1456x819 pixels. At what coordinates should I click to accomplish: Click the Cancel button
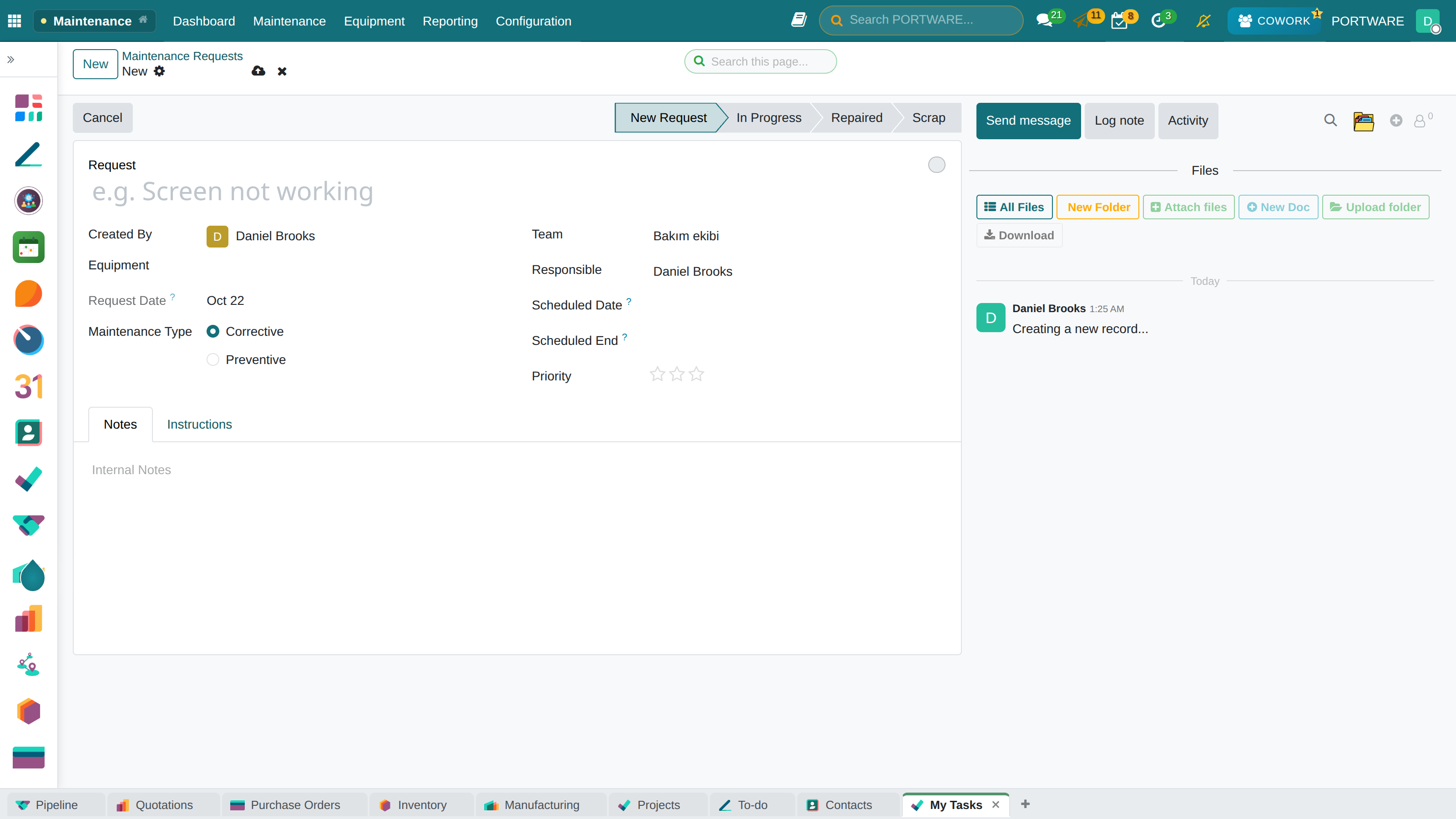pos(102,117)
